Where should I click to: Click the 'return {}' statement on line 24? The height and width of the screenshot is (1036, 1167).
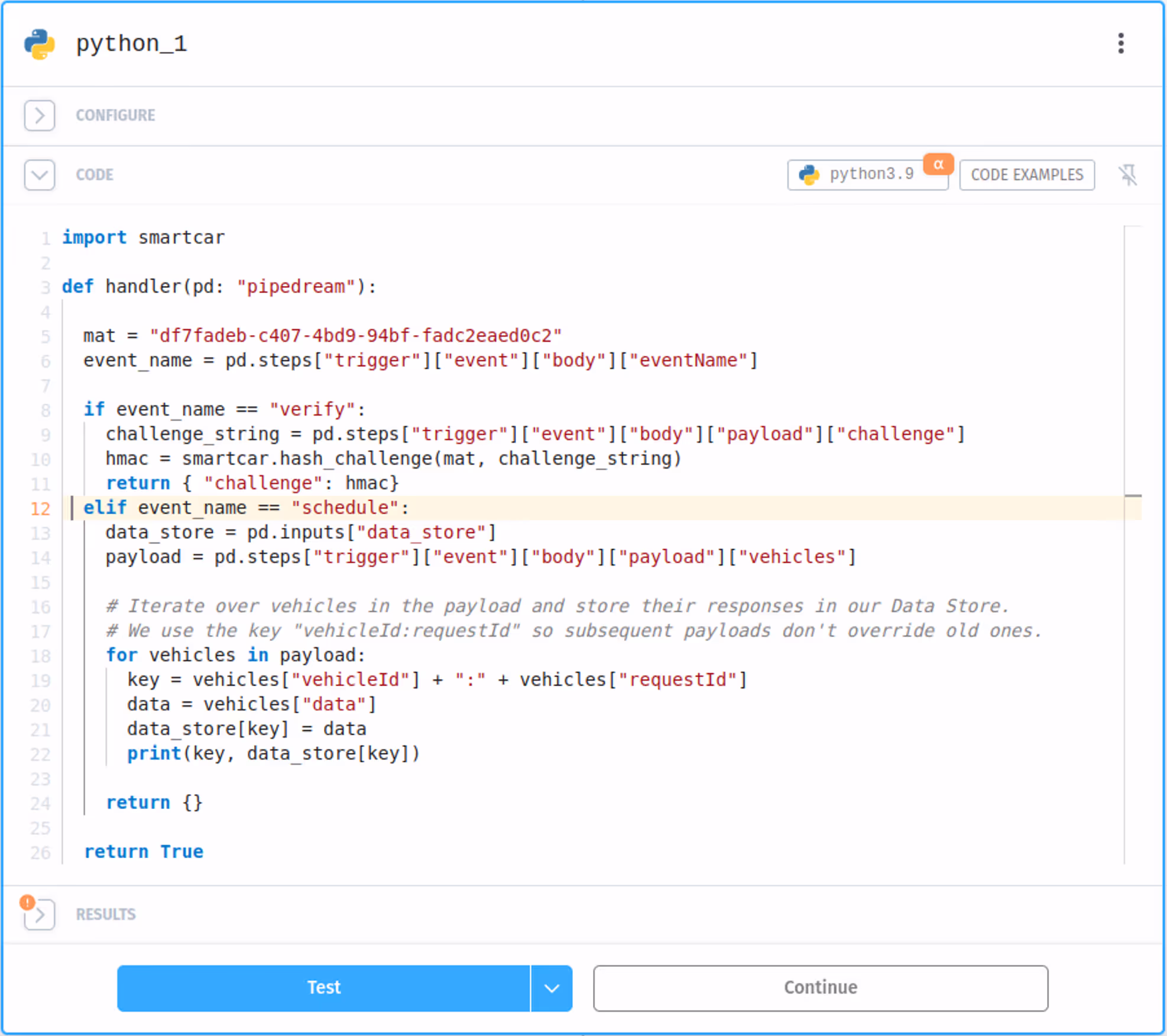(x=154, y=803)
